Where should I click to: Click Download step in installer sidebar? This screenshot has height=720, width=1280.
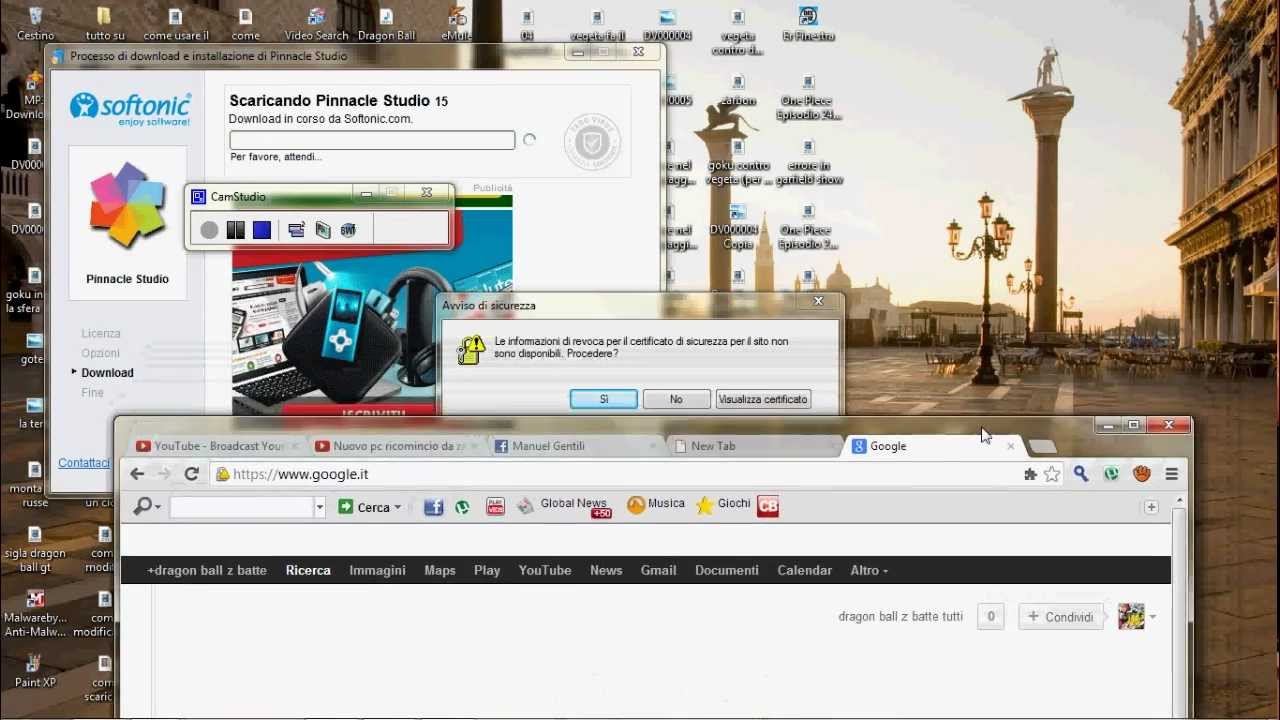click(107, 373)
